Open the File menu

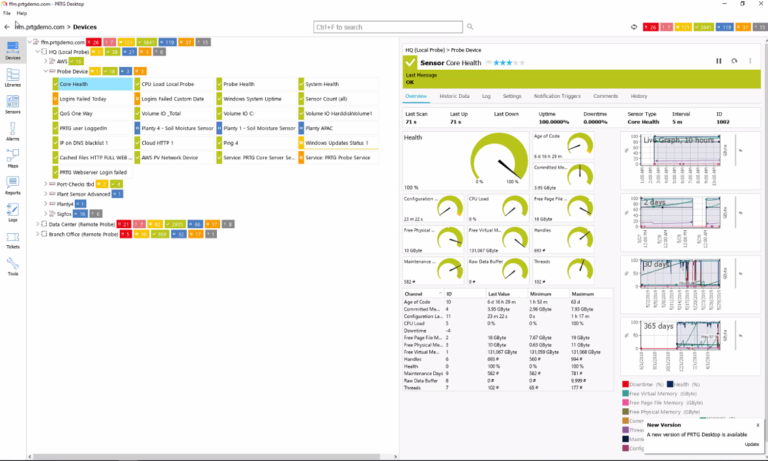(x=6, y=13)
